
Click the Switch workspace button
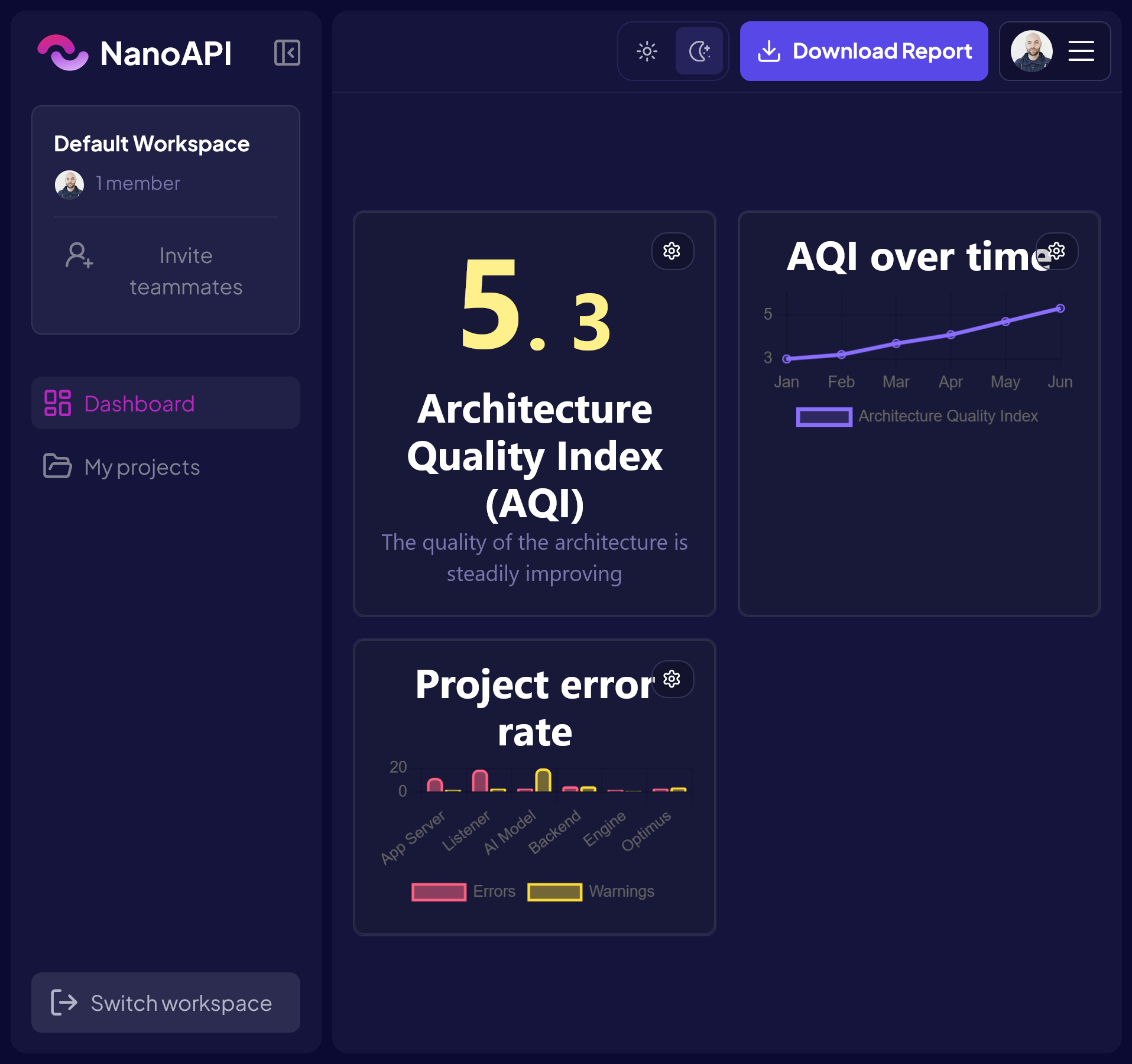click(x=166, y=1003)
